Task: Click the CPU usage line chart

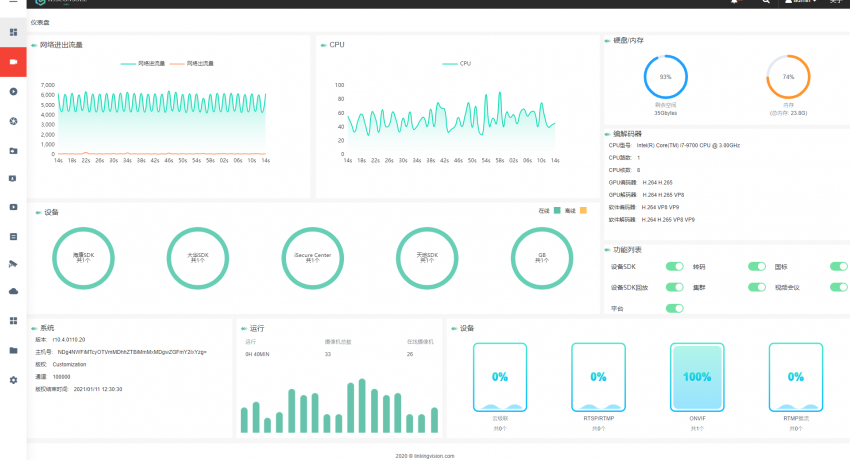Action: [x=451, y=122]
